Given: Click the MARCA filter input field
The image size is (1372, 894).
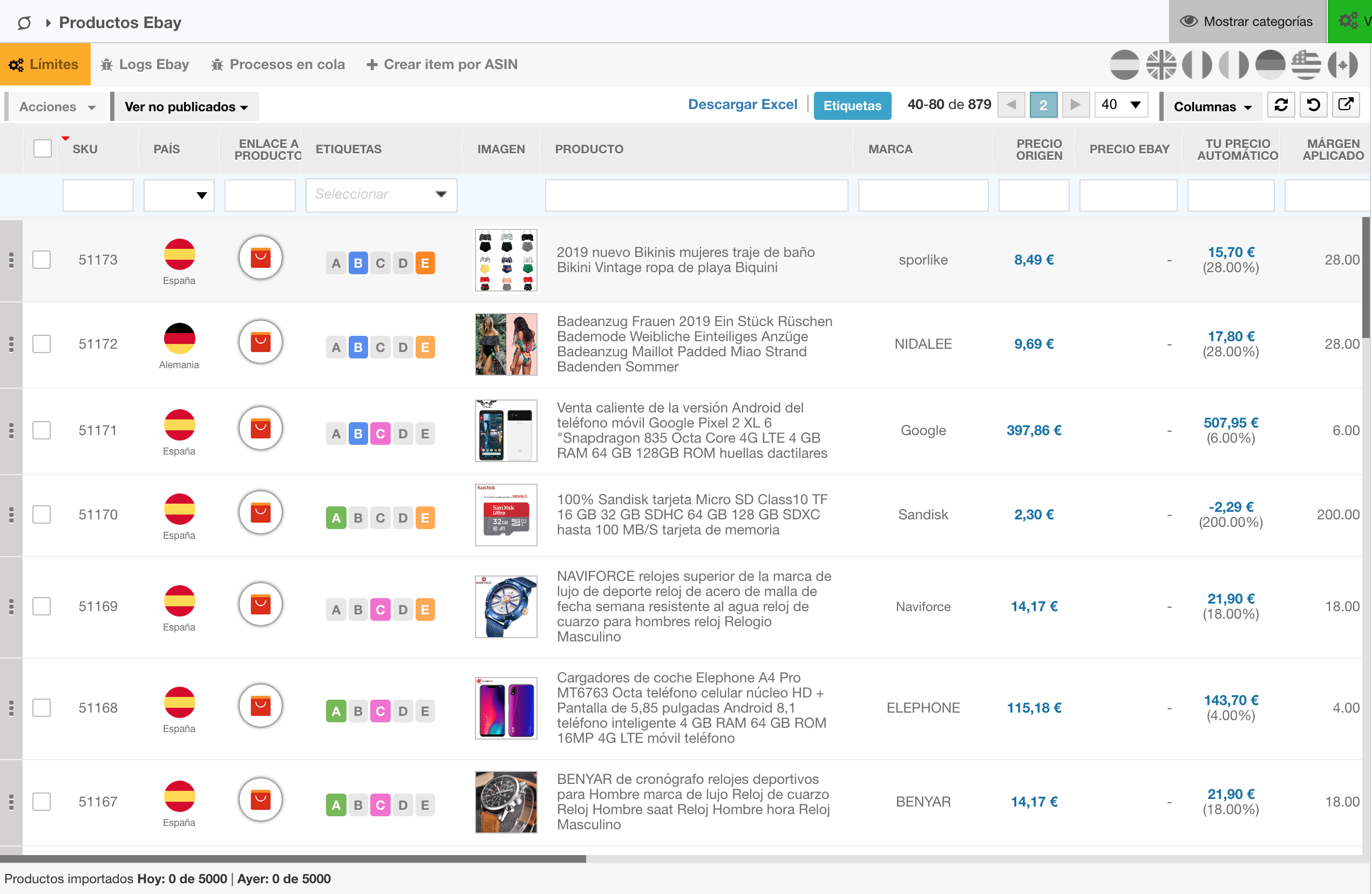Looking at the screenshot, I should tap(923, 195).
